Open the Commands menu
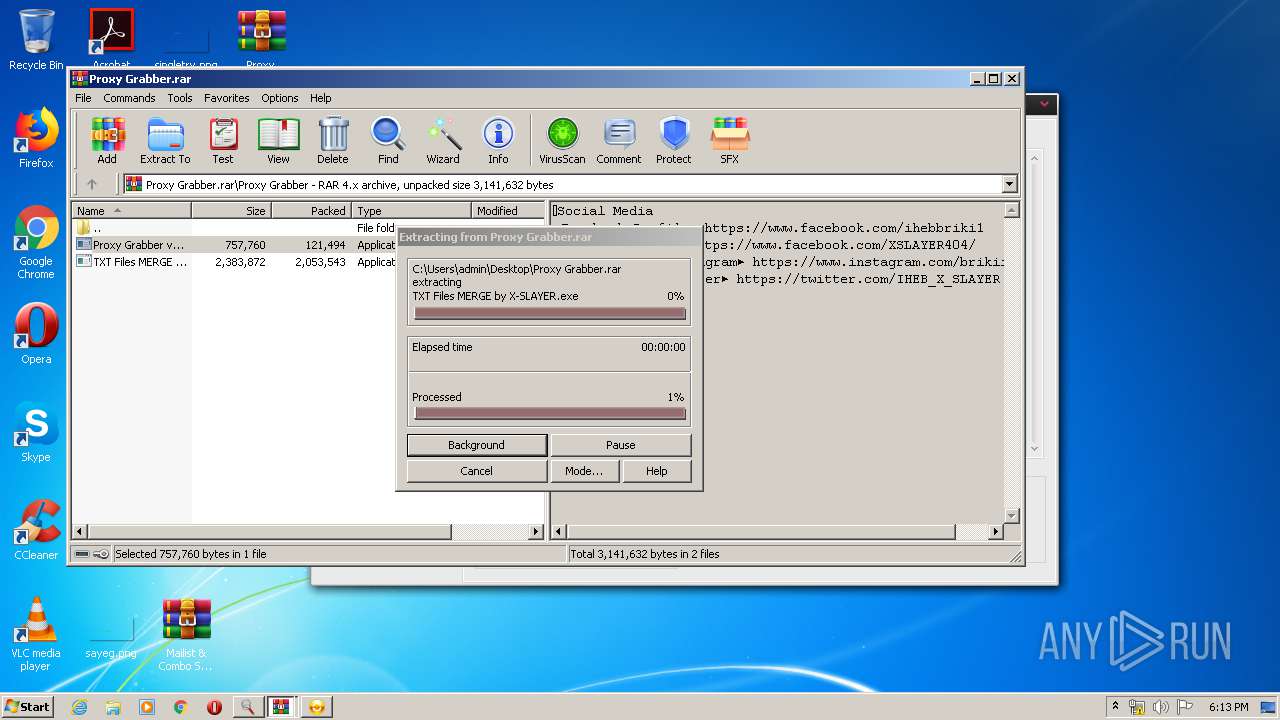The image size is (1280, 720). click(129, 98)
